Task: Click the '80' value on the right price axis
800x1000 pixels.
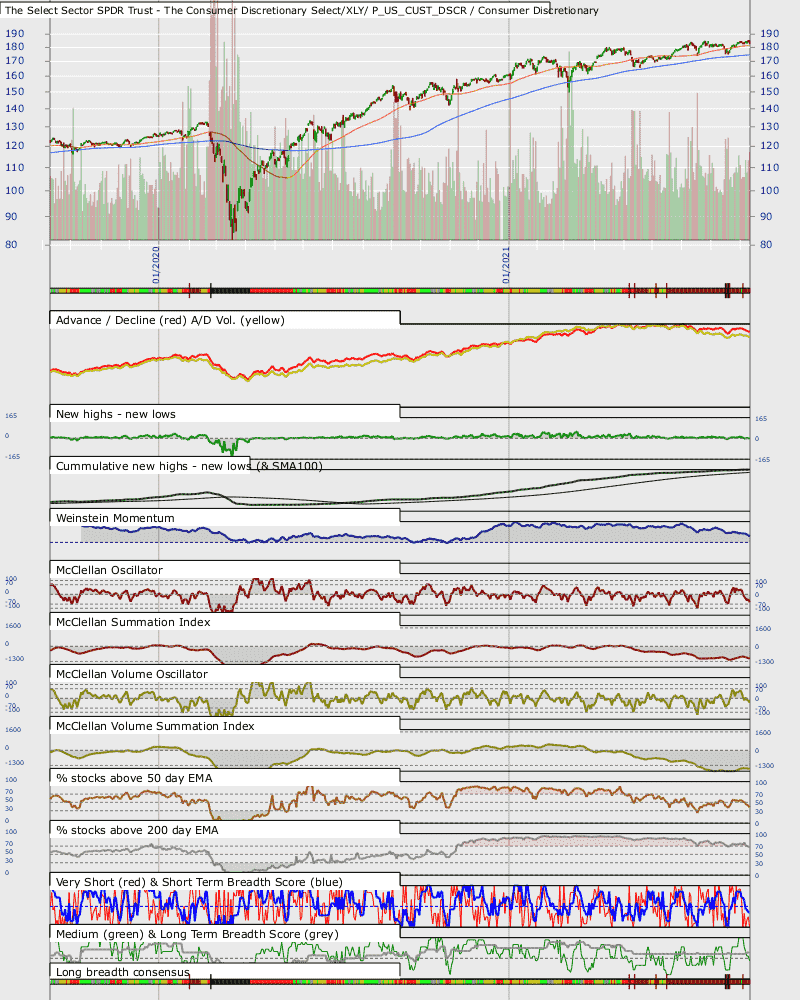Action: (766, 244)
